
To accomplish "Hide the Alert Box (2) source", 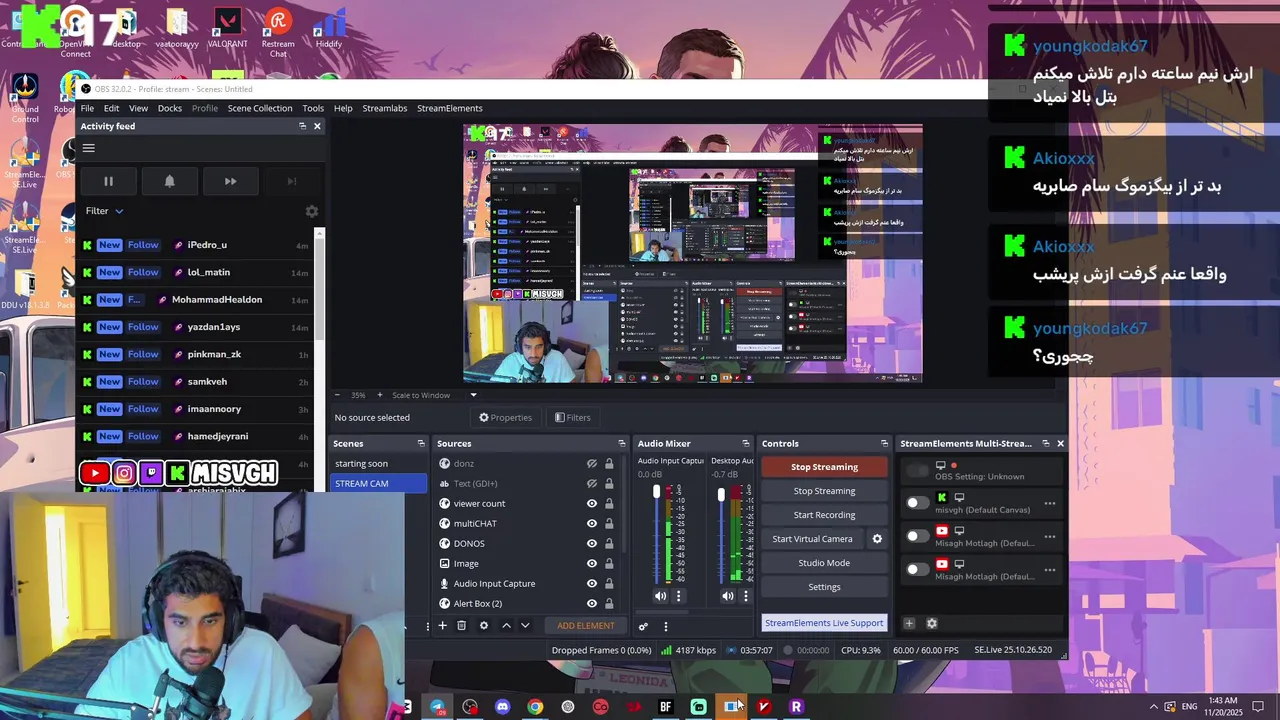I will click(x=592, y=604).
